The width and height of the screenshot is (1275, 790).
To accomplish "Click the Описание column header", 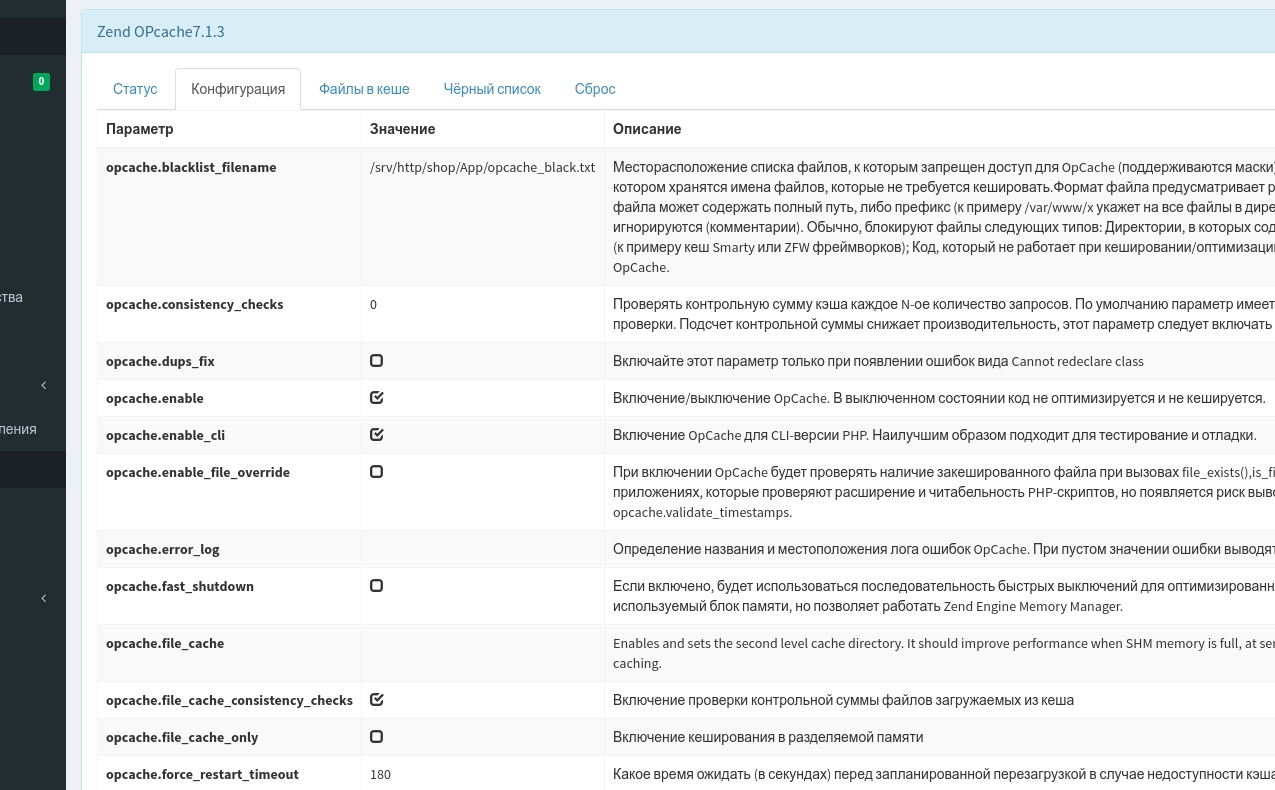I will pos(647,129).
